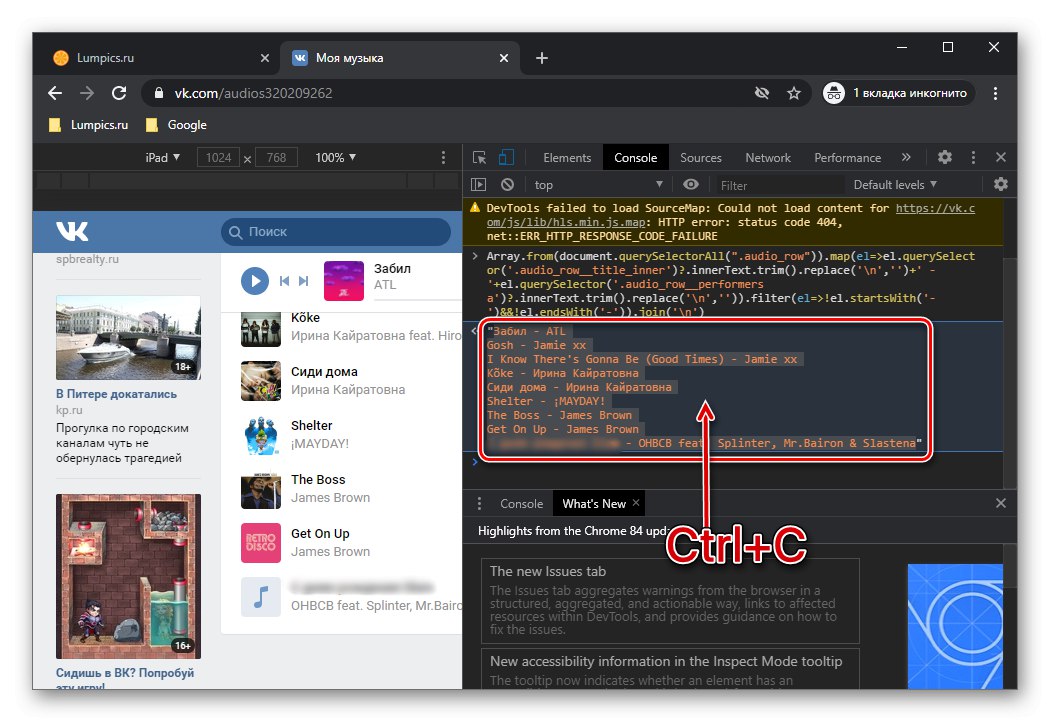
Task: Switch to the Sources tab
Action: tap(700, 157)
